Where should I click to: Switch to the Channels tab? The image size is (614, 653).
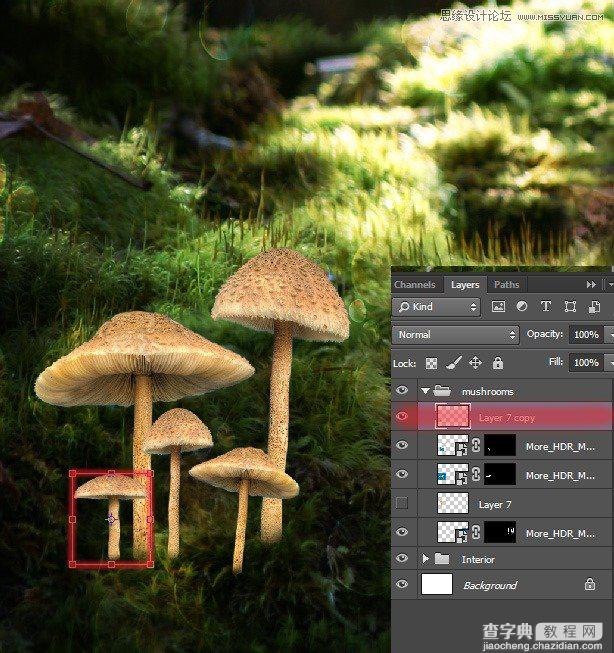(x=415, y=285)
